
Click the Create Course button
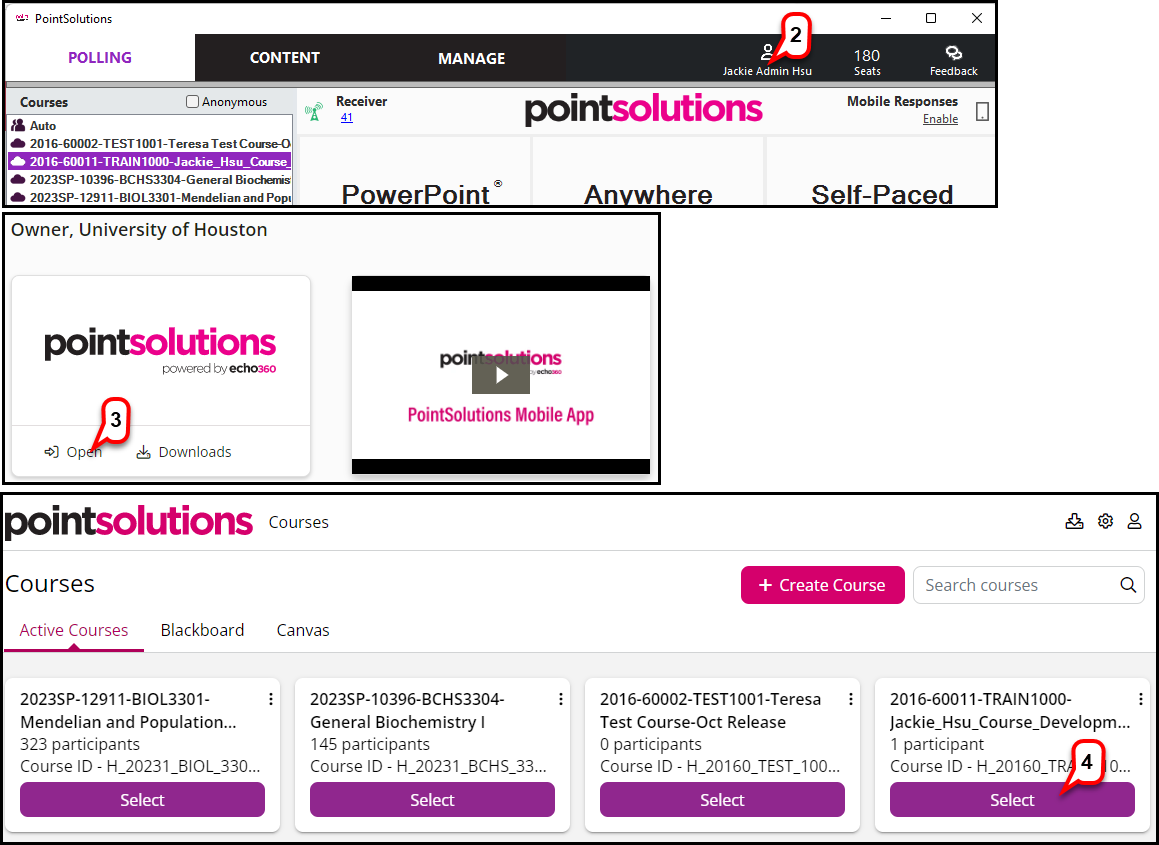tap(823, 585)
